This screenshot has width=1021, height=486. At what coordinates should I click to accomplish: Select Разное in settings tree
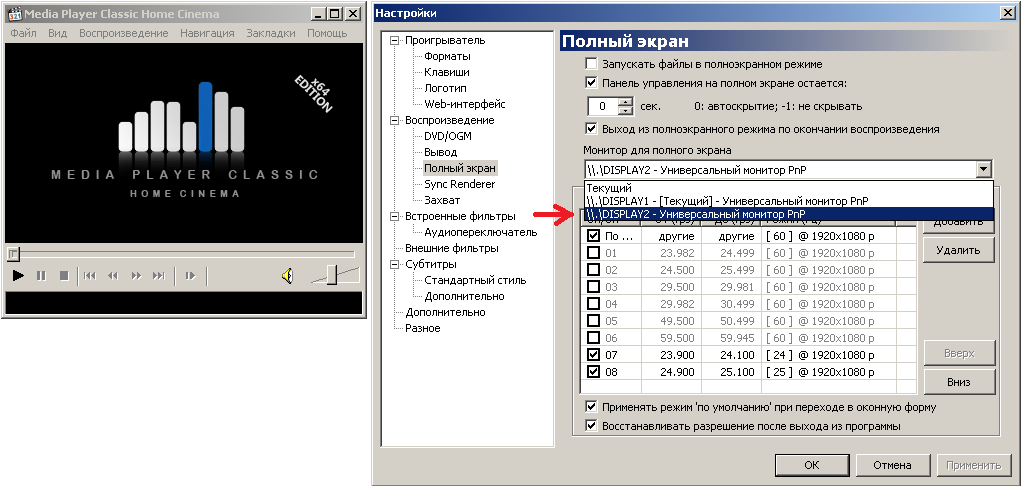[x=423, y=328]
